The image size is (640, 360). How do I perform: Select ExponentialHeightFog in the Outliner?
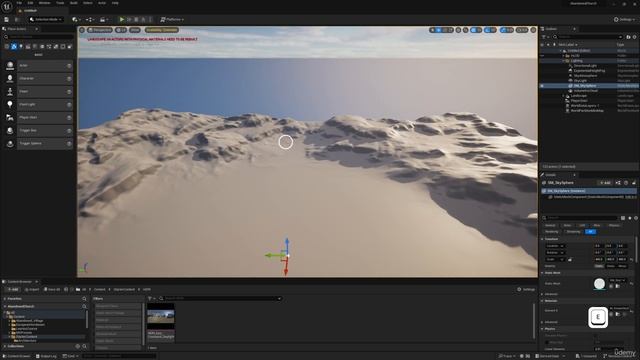(589, 71)
